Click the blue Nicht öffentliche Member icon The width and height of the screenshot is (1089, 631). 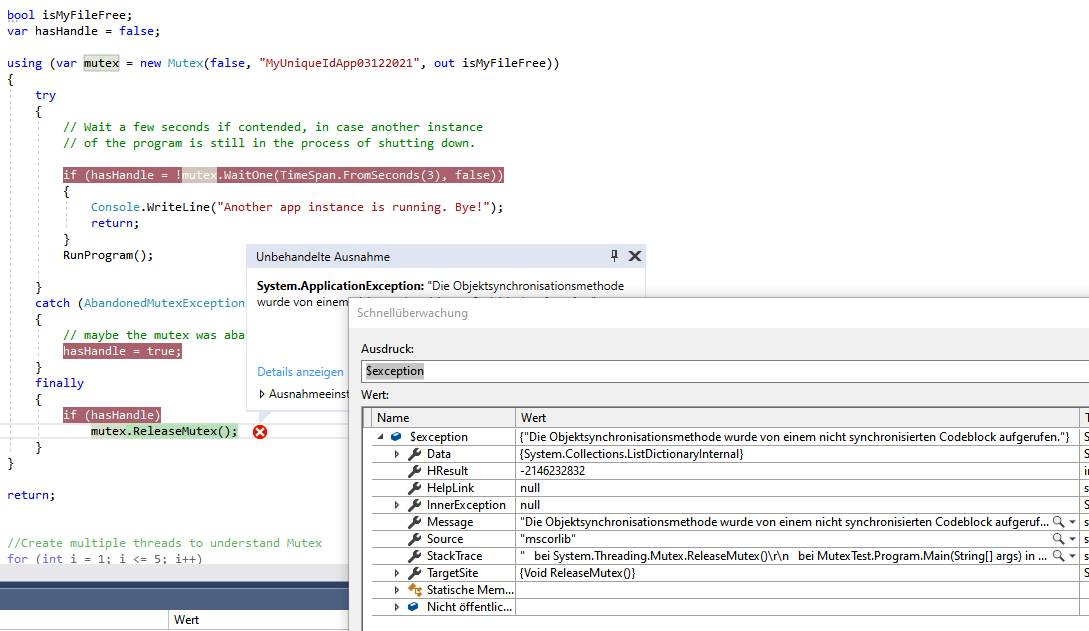pyautogui.click(x=413, y=607)
